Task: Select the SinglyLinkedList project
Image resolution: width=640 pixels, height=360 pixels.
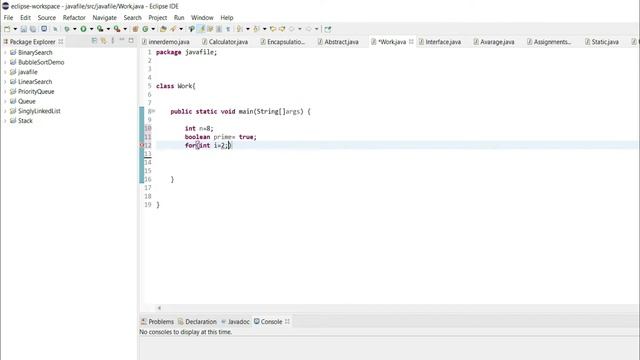Action: click(39, 111)
